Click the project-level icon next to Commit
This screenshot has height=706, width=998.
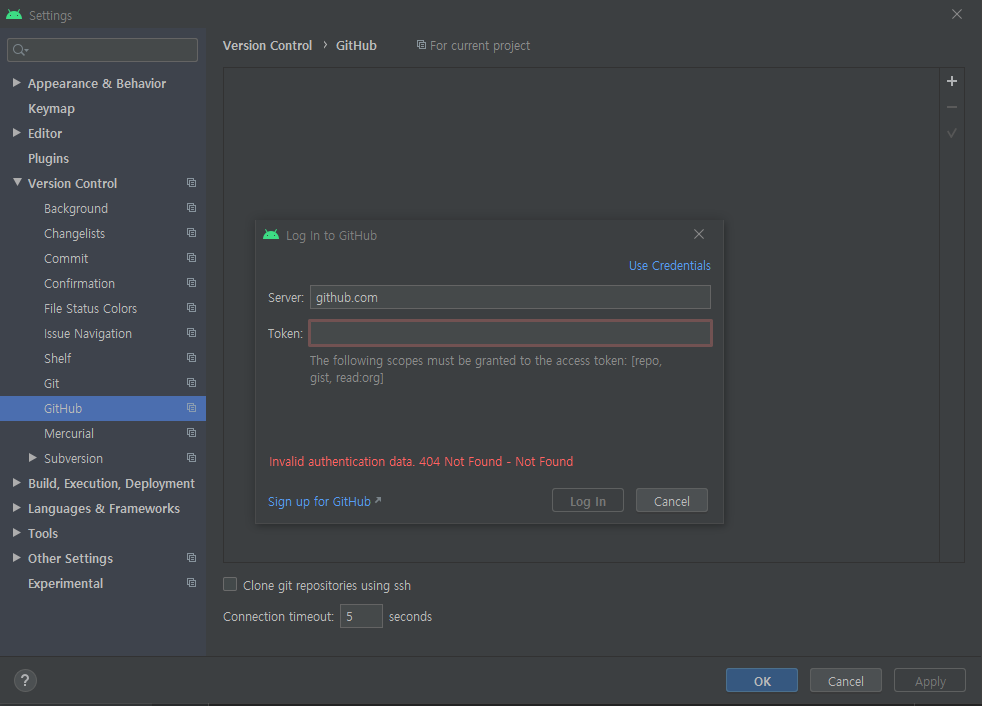191,257
